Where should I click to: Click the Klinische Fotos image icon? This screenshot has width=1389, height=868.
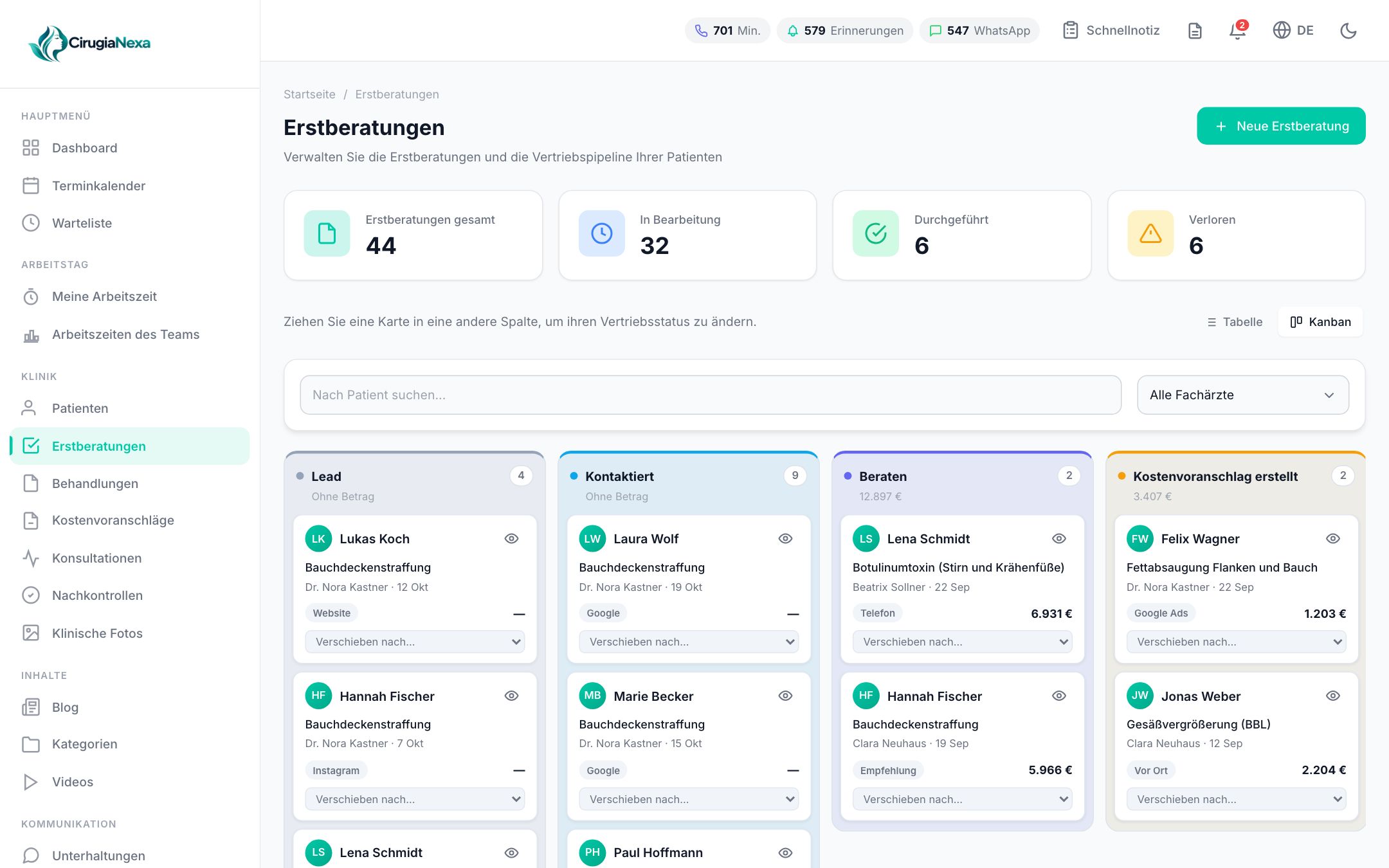[31, 633]
